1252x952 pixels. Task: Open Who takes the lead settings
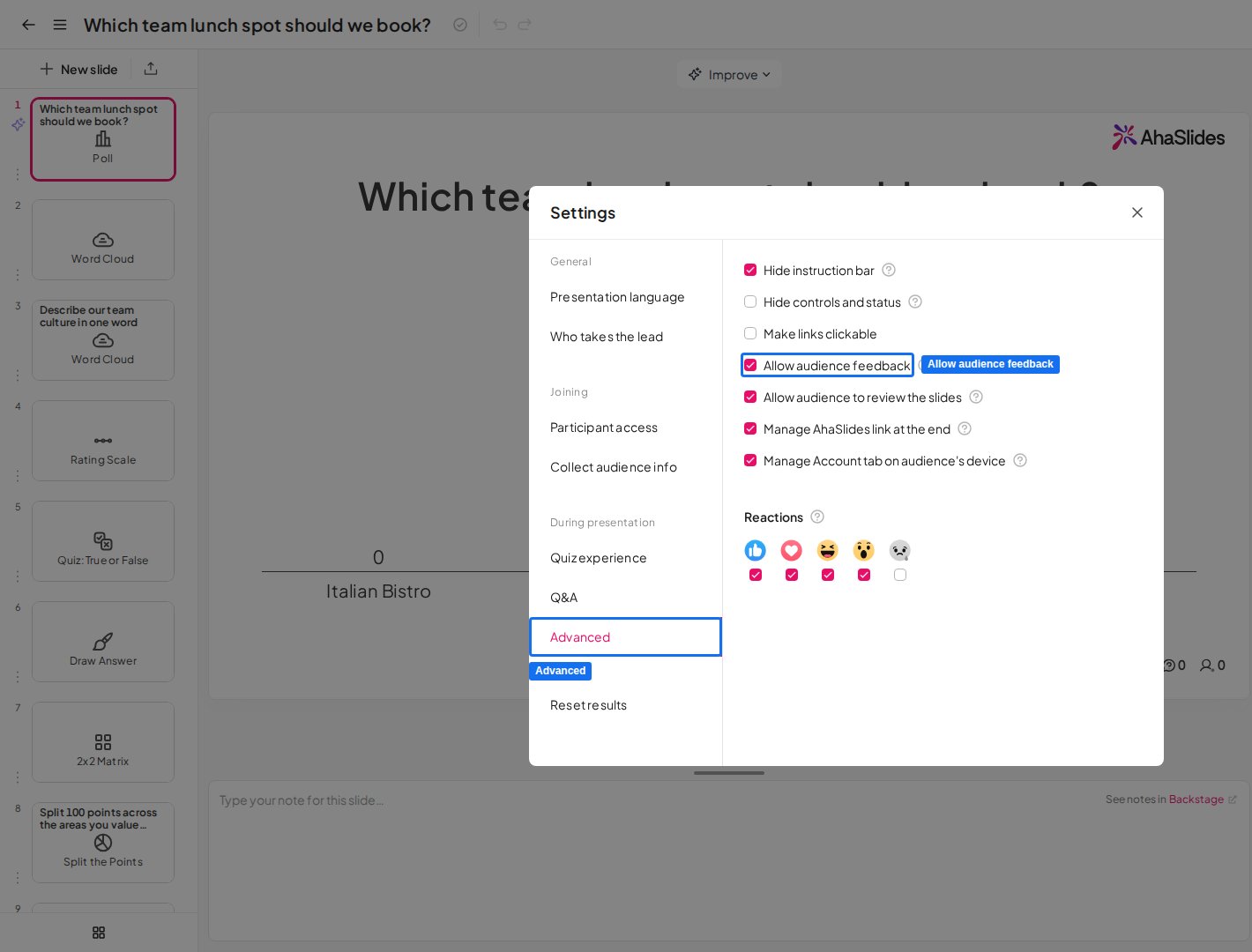pos(625,337)
